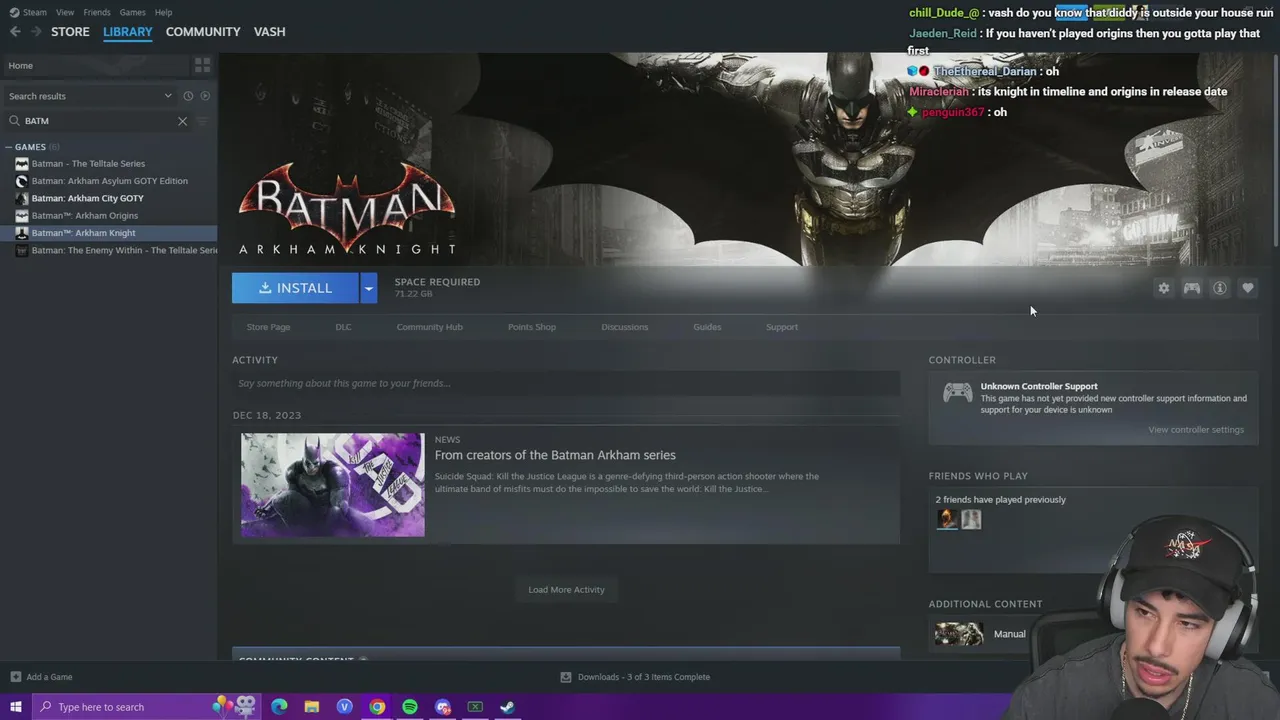Click Steam taskbar icon

tap(508, 707)
